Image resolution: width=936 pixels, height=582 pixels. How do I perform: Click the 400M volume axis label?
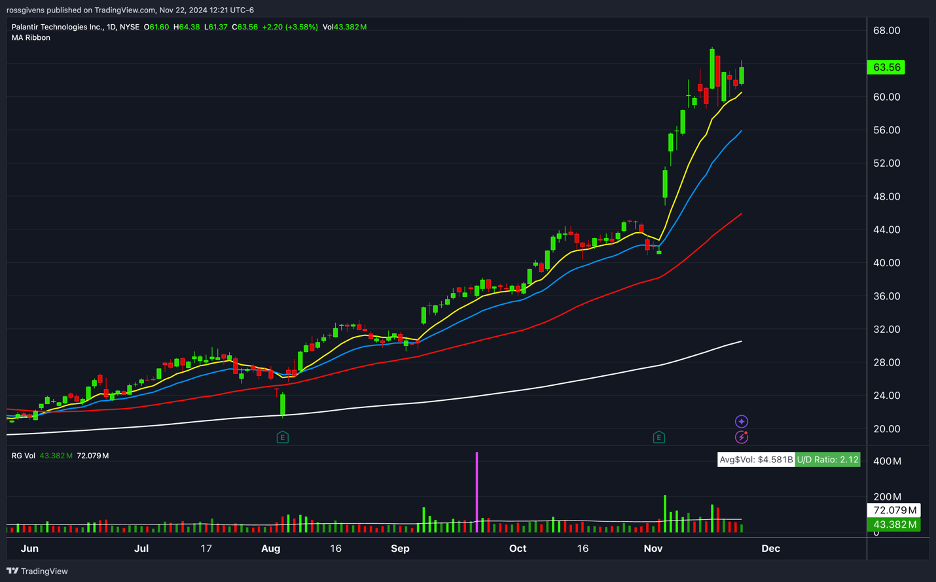point(887,461)
